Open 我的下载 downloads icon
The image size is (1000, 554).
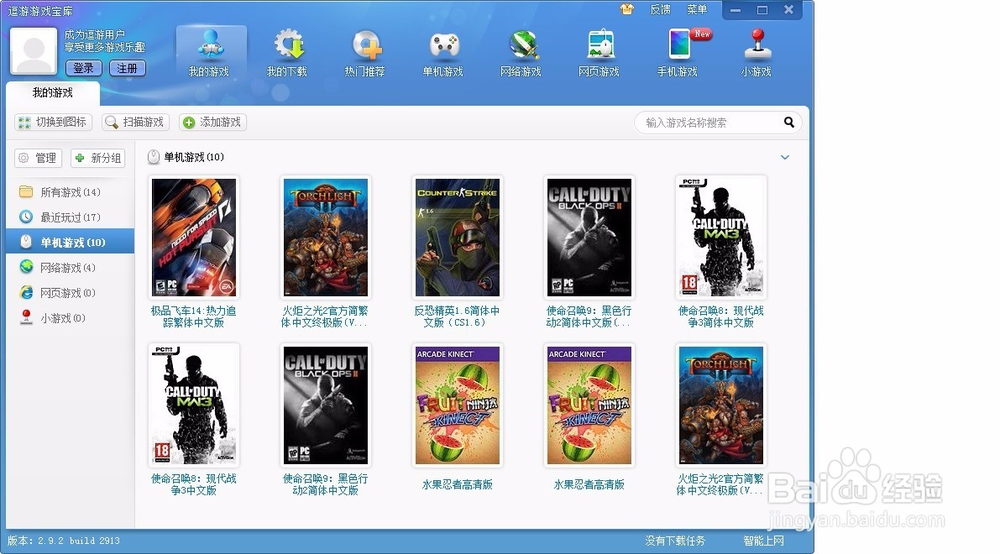[288, 54]
